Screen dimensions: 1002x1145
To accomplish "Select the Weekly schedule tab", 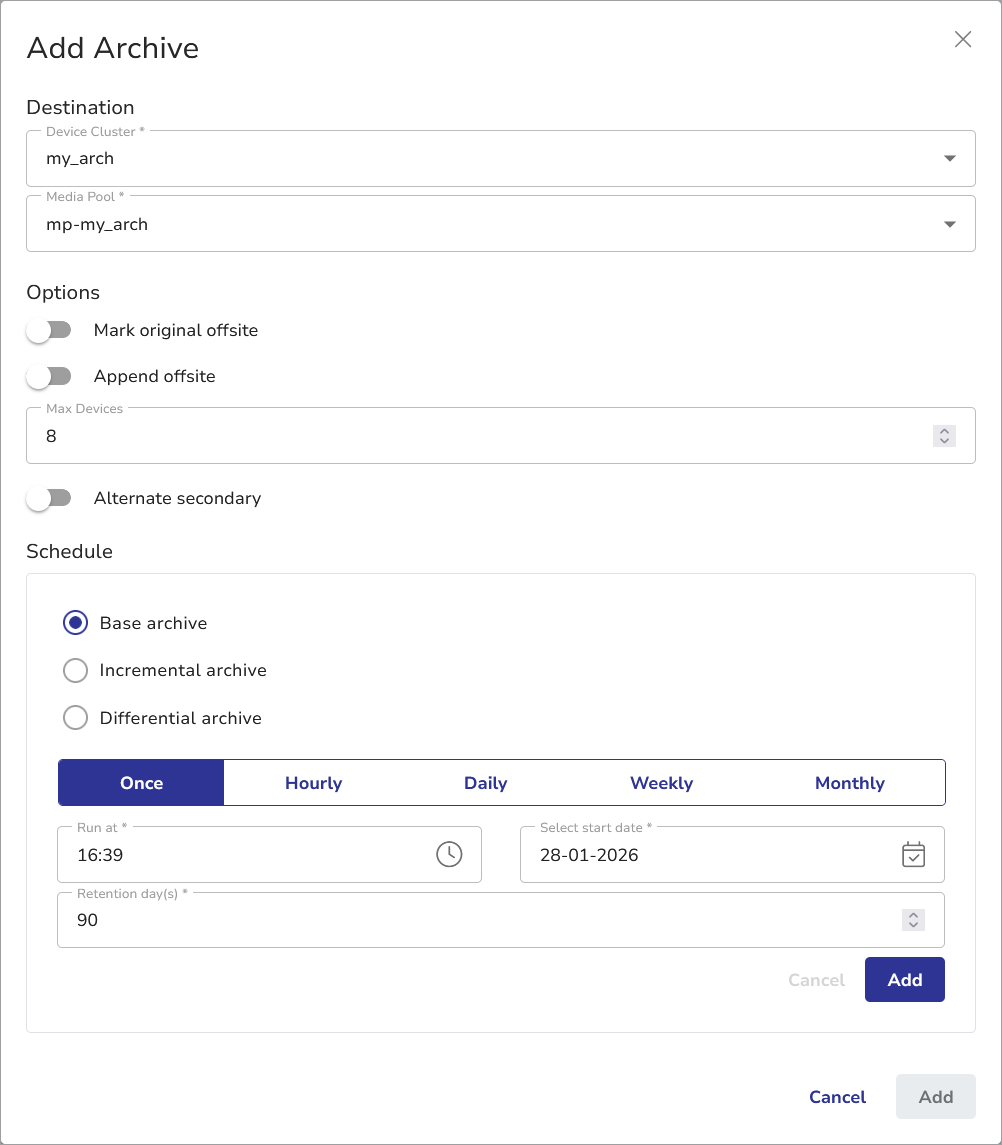I will point(661,783).
